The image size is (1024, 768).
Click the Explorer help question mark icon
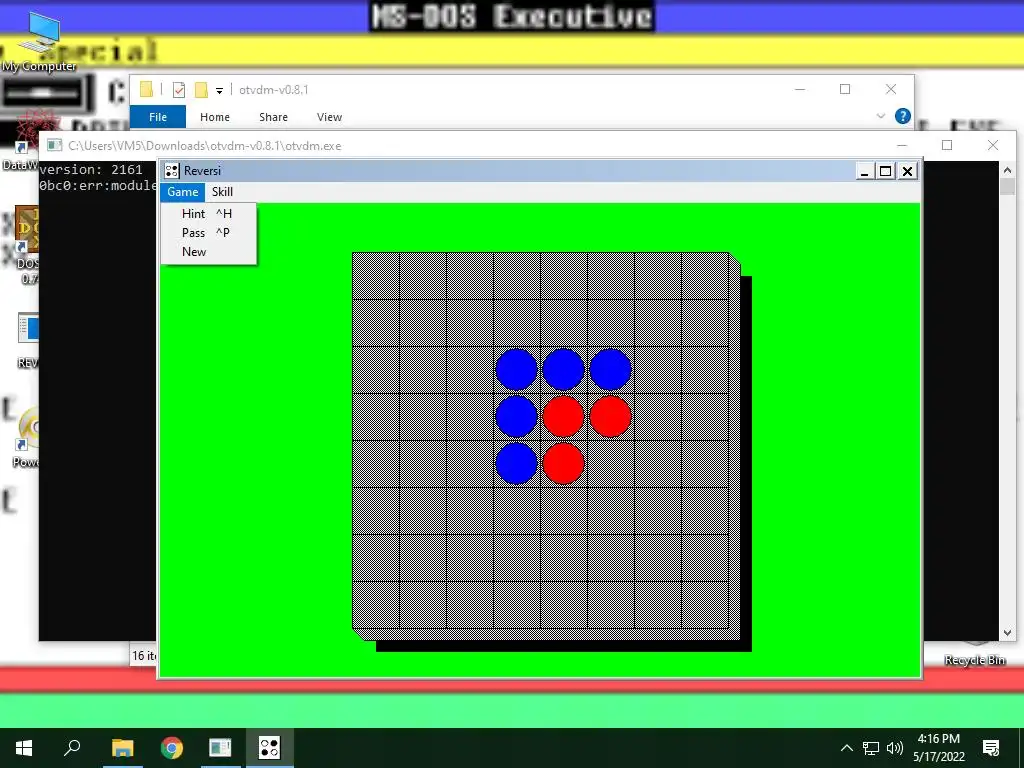point(903,116)
